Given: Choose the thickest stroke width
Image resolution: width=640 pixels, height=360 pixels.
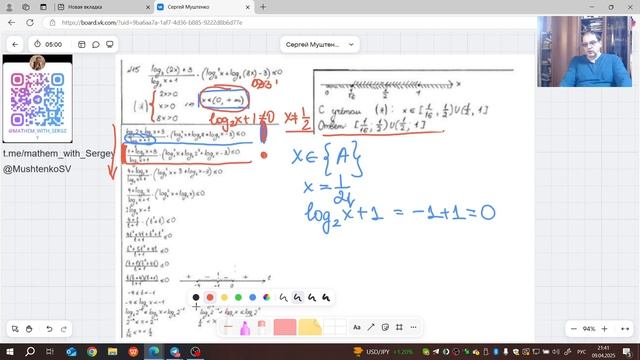Looking at the screenshot, I should pos(326,298).
